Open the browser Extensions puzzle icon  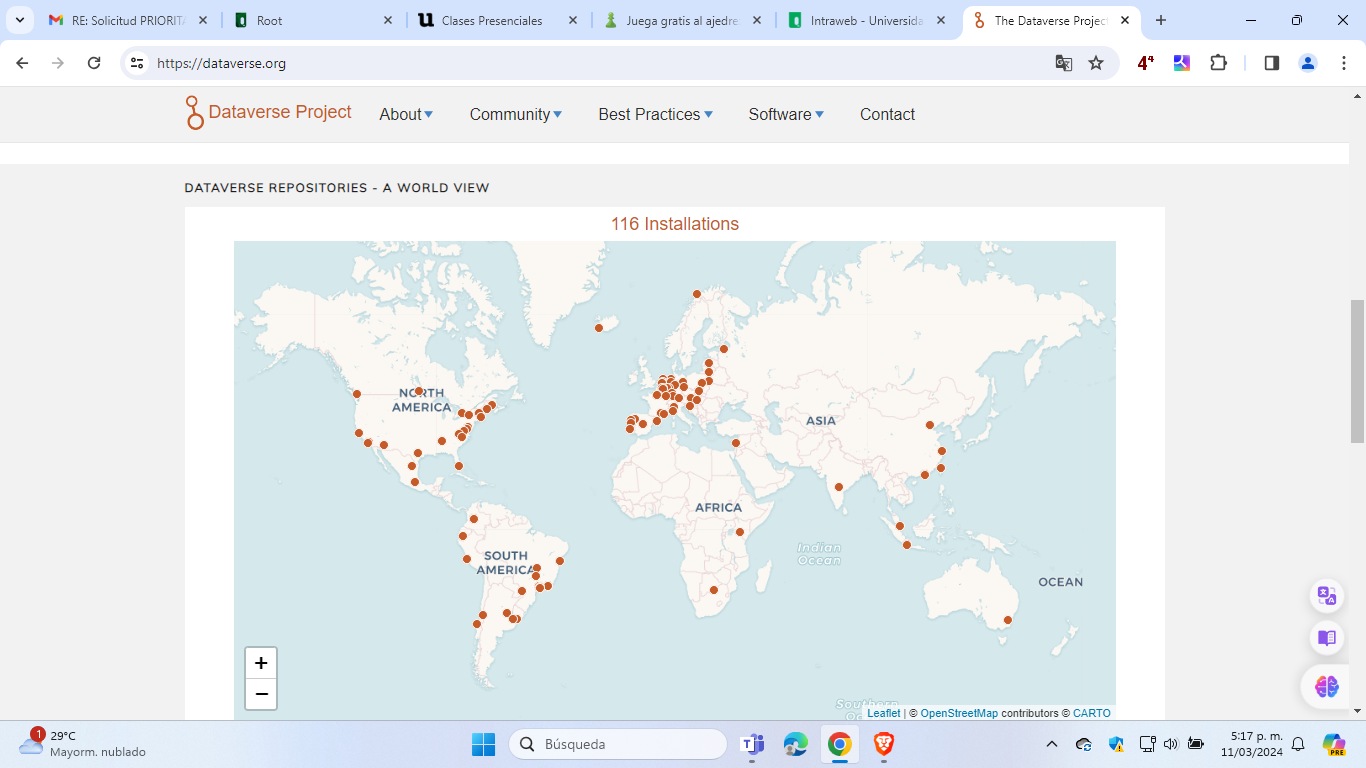click(x=1218, y=63)
